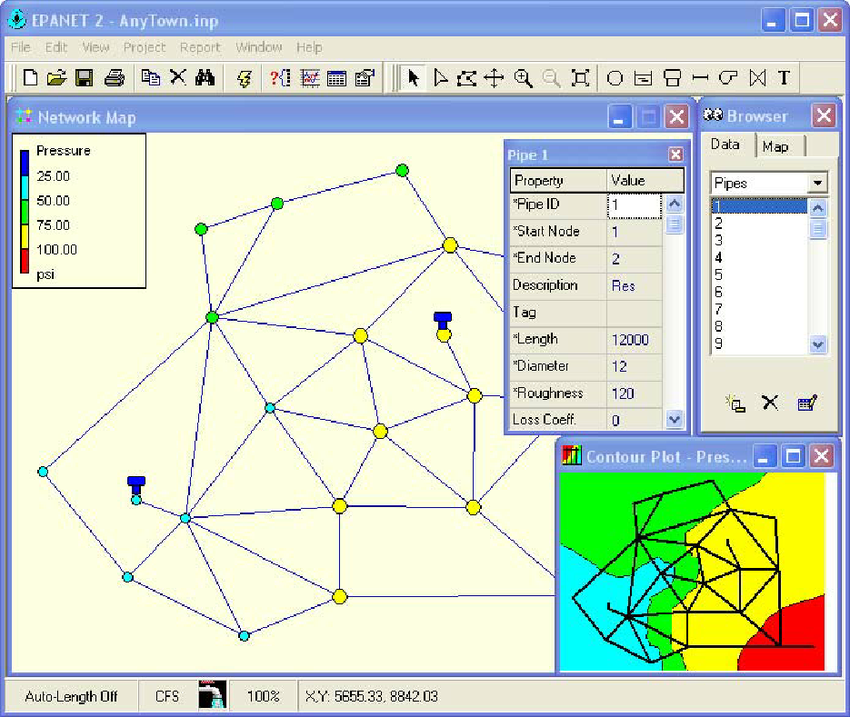The height and width of the screenshot is (717, 850).
Task: Click the 100% zoom level in status bar
Action: click(x=263, y=696)
